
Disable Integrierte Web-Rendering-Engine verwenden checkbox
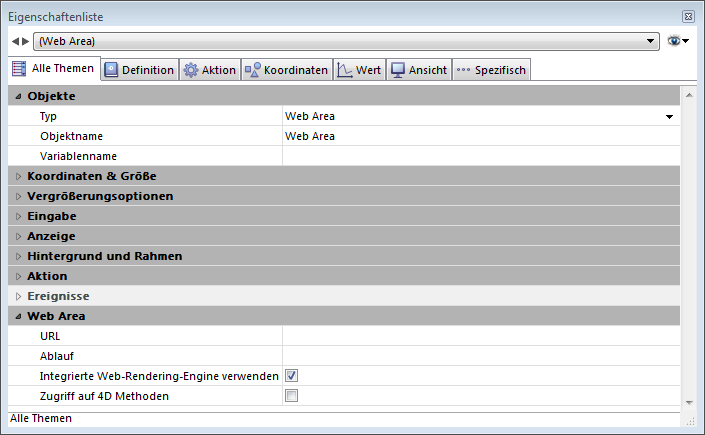click(291, 376)
